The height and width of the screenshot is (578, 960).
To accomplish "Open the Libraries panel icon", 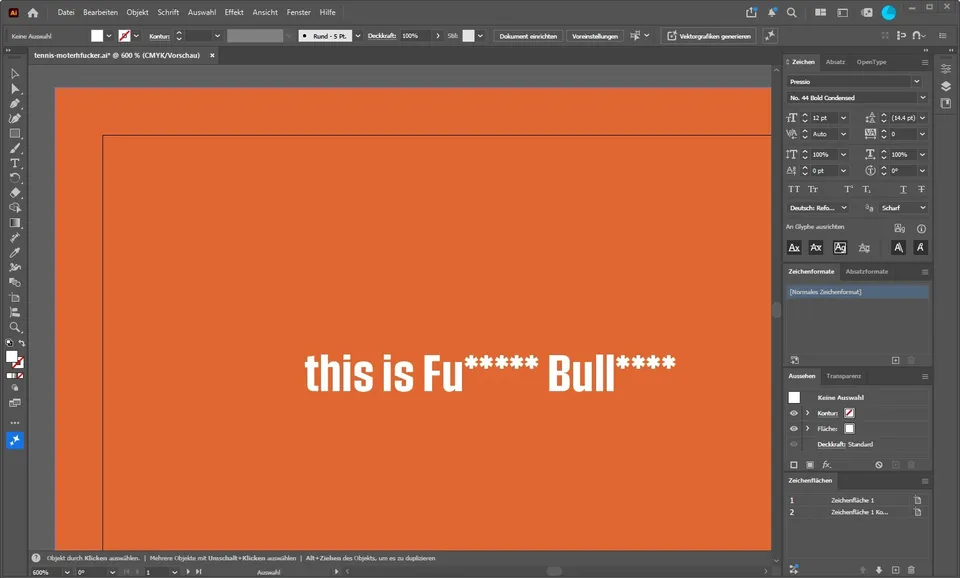I will [x=946, y=103].
